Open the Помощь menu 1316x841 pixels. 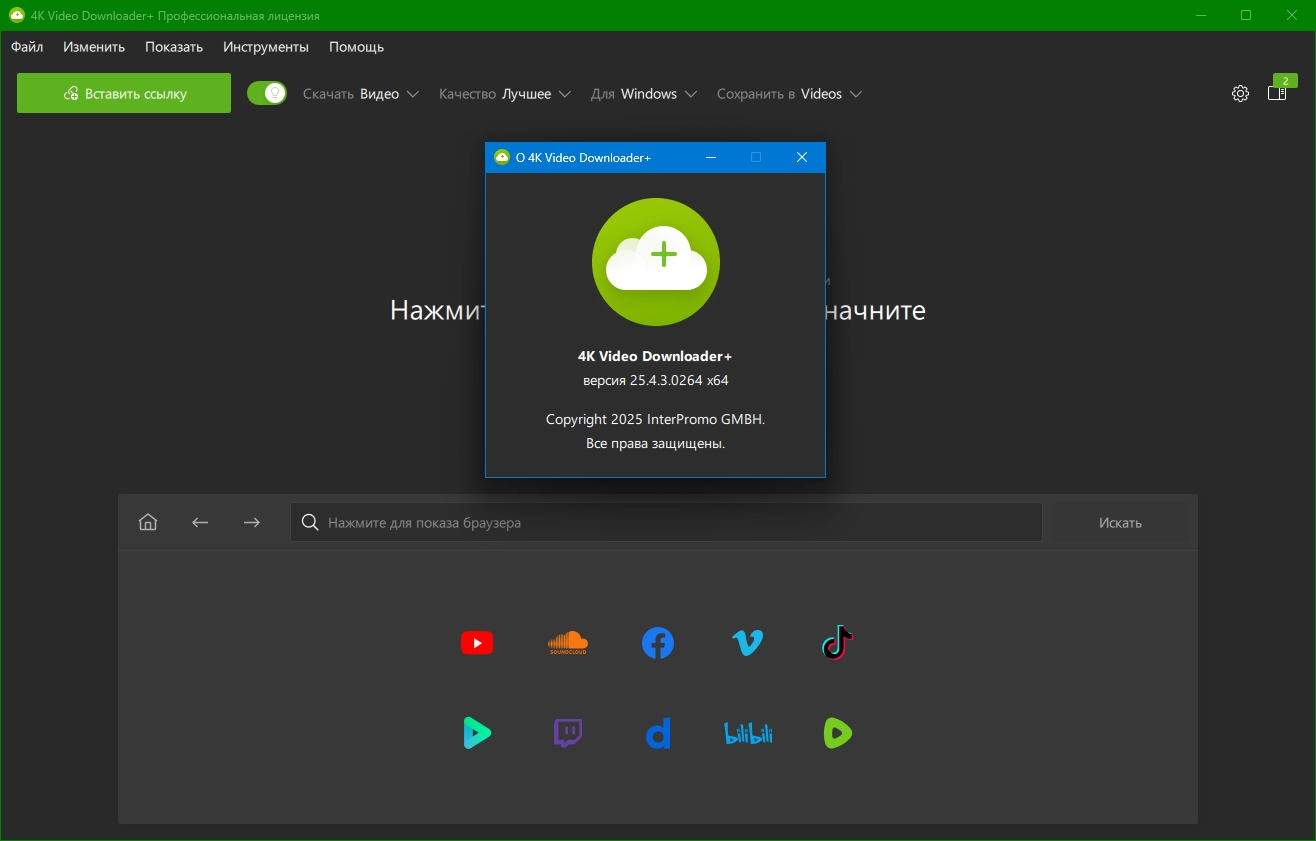point(356,47)
